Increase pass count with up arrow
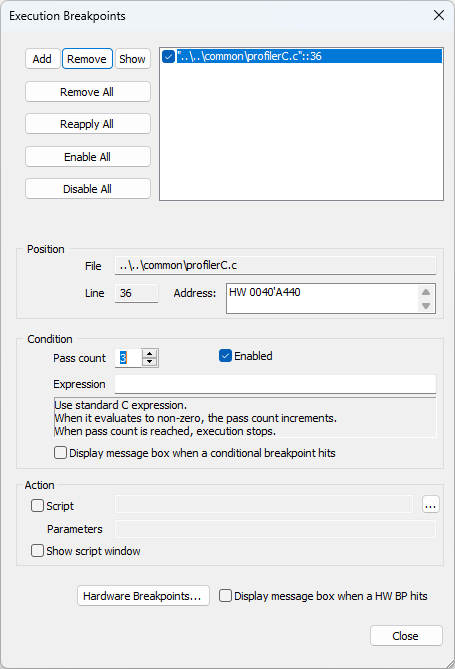Screen dimensions: 455x669 tap(149, 354)
